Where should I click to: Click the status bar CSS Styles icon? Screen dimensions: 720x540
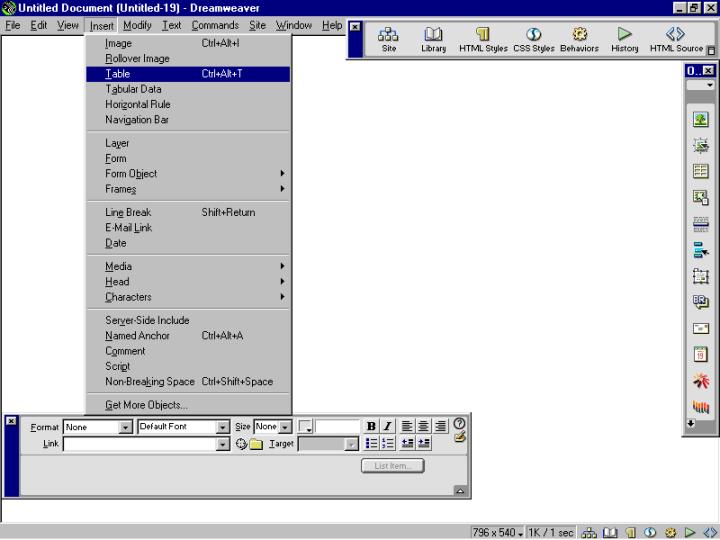650,533
